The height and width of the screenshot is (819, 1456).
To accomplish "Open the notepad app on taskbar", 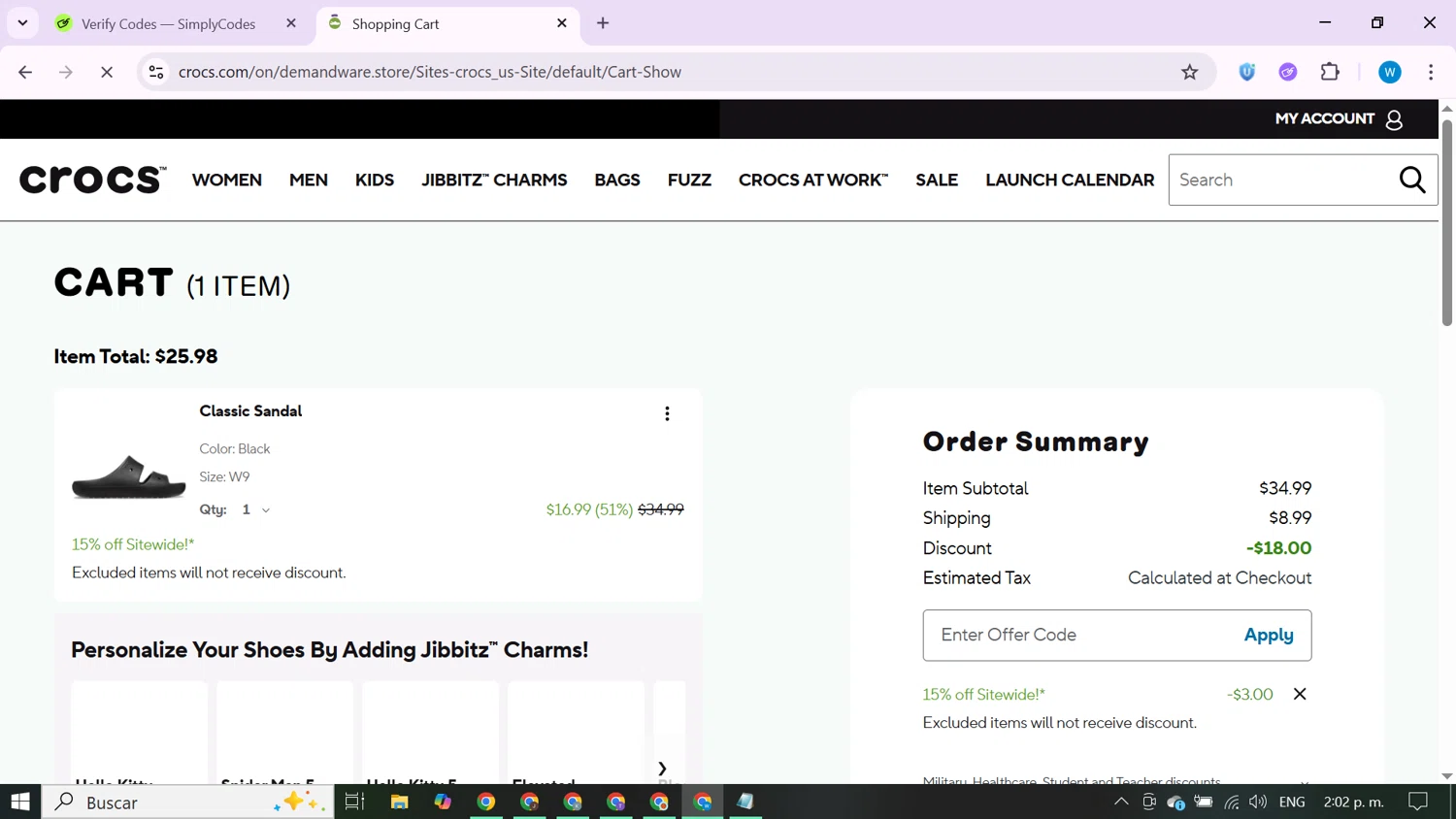I will (x=745, y=802).
